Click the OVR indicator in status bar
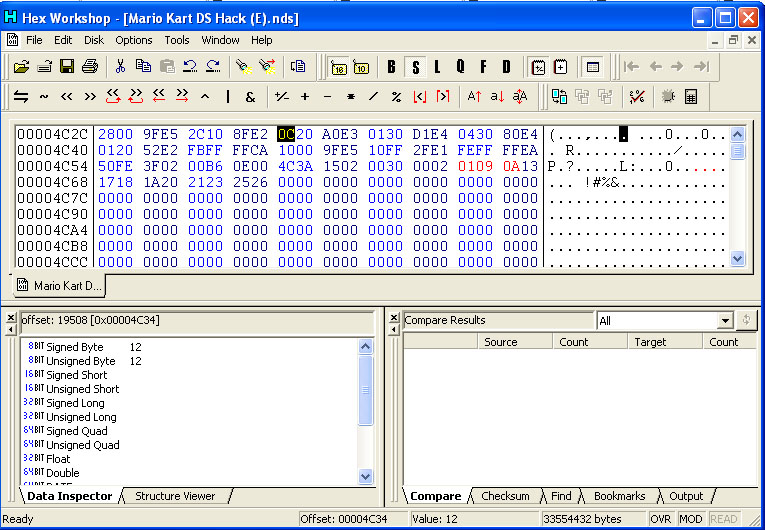This screenshot has width=765, height=530. coord(661,519)
